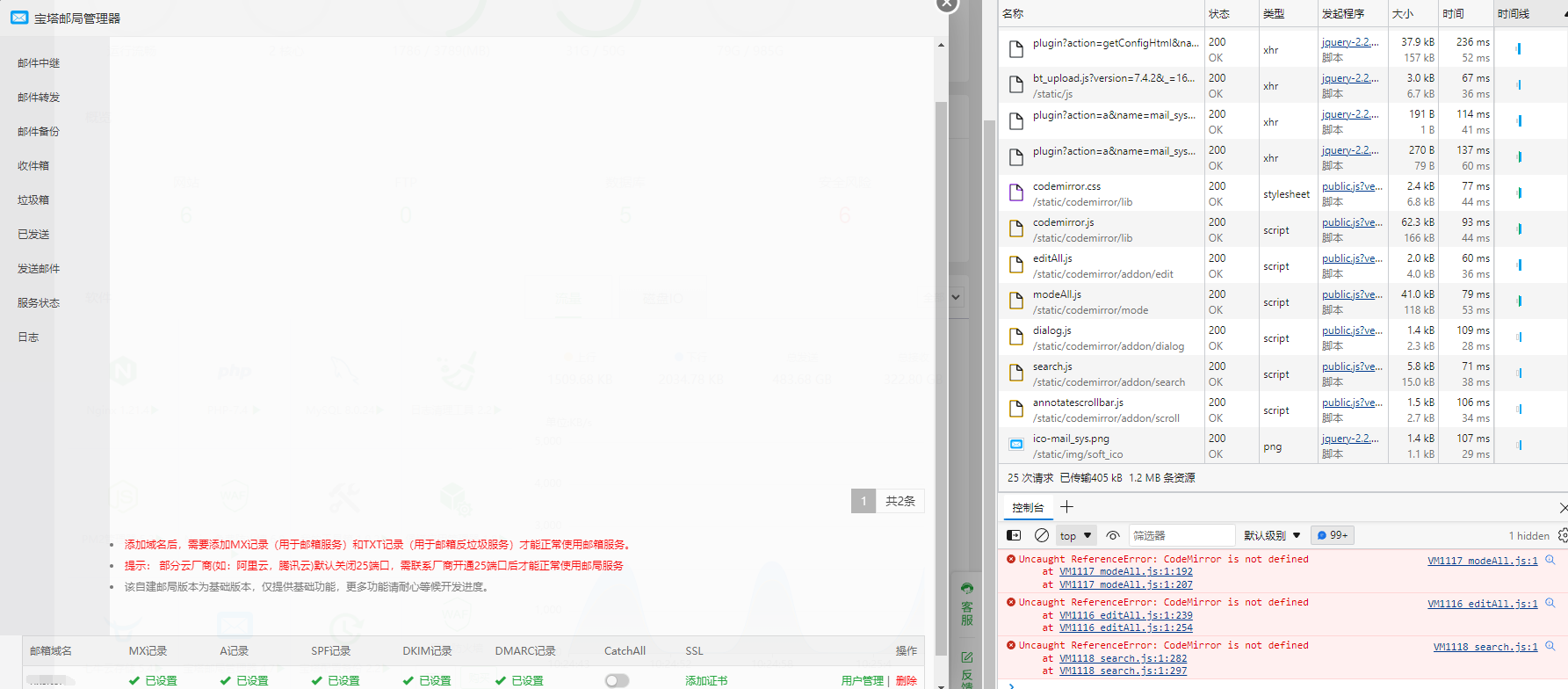Open VM1117 modeAll.js:1 source link
The height and width of the screenshot is (689, 1568).
tap(1483, 561)
